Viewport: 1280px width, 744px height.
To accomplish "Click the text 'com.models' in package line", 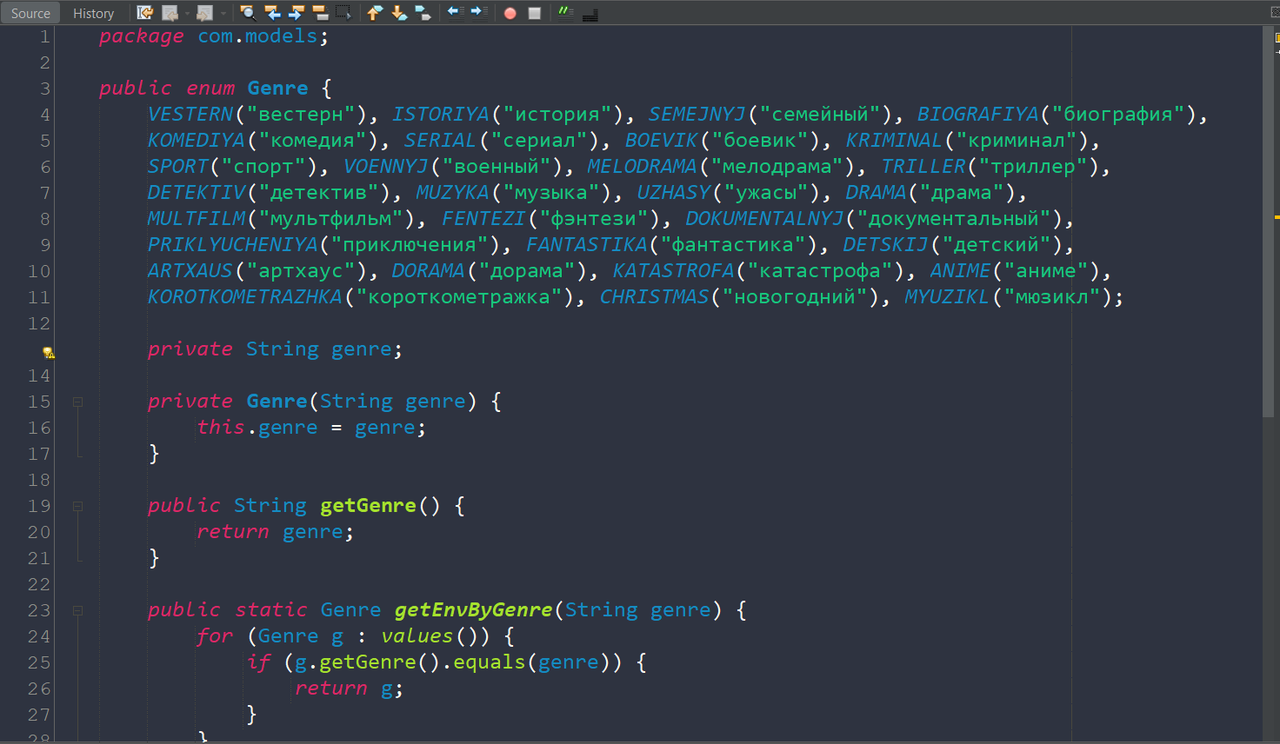I will (257, 36).
